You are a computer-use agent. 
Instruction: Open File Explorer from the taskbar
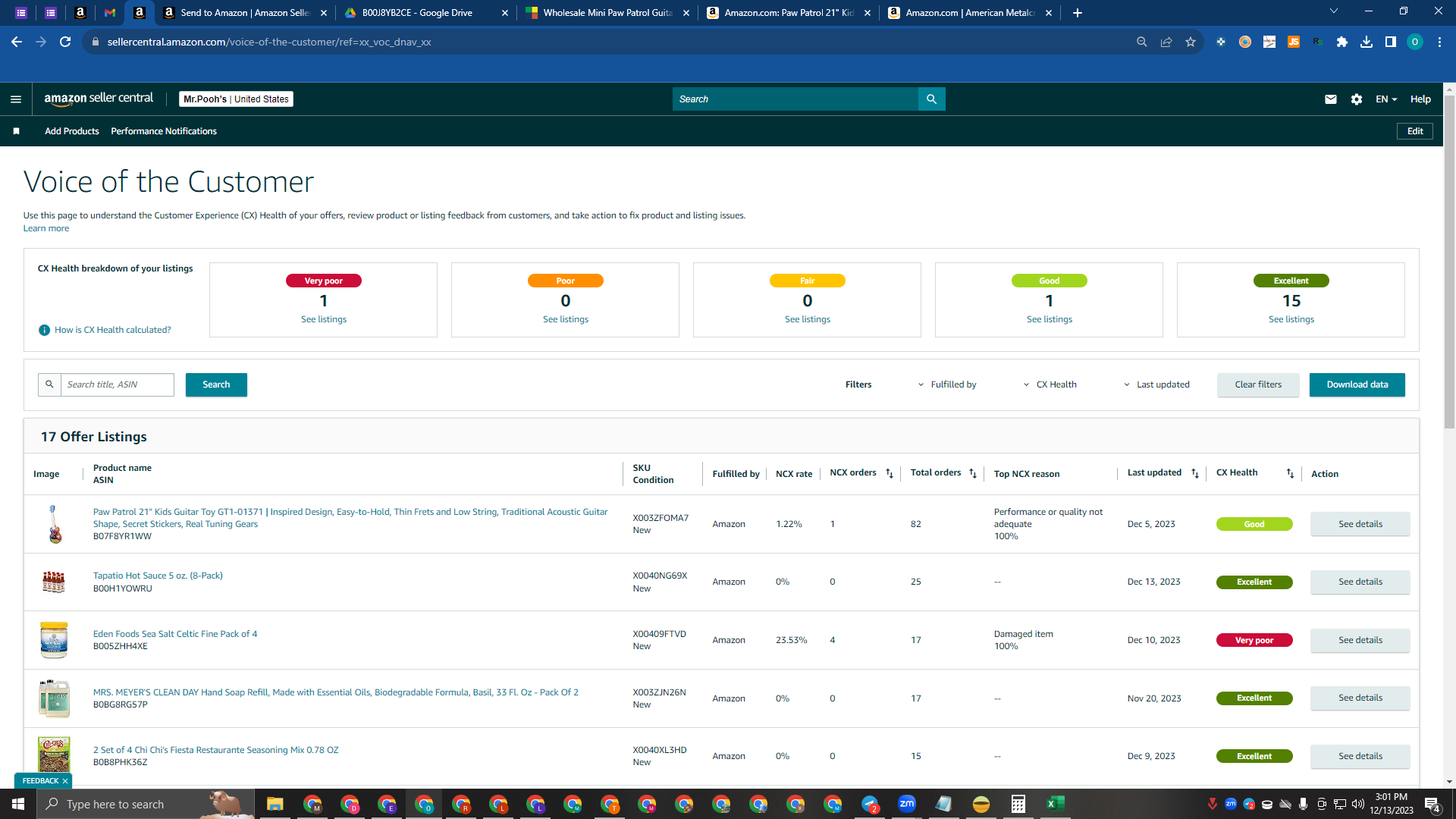275,804
